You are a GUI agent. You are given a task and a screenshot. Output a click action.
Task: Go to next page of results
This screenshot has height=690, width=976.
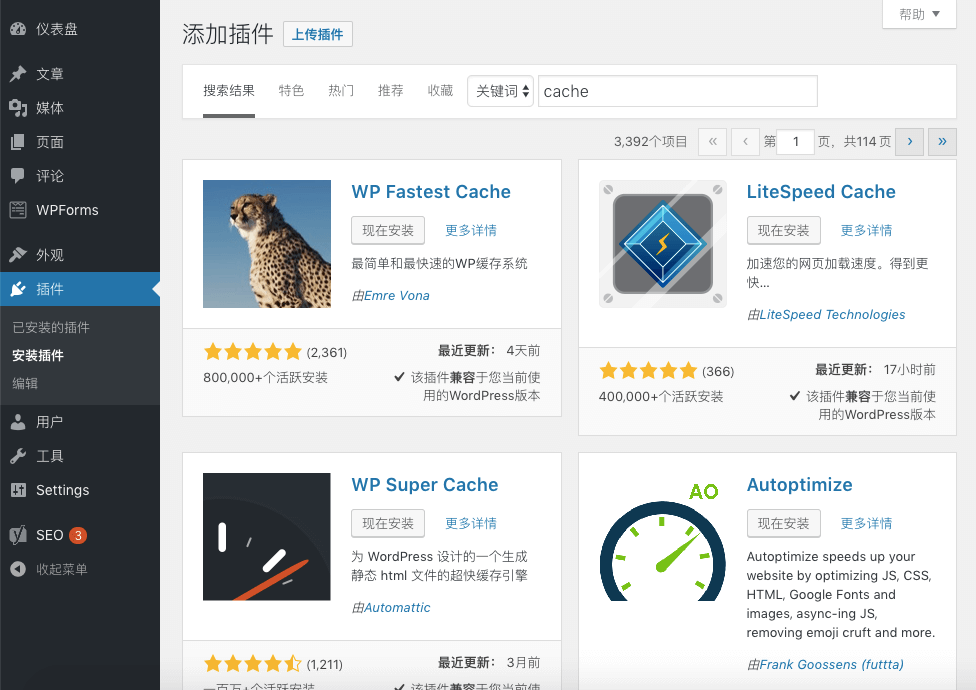tap(909, 142)
